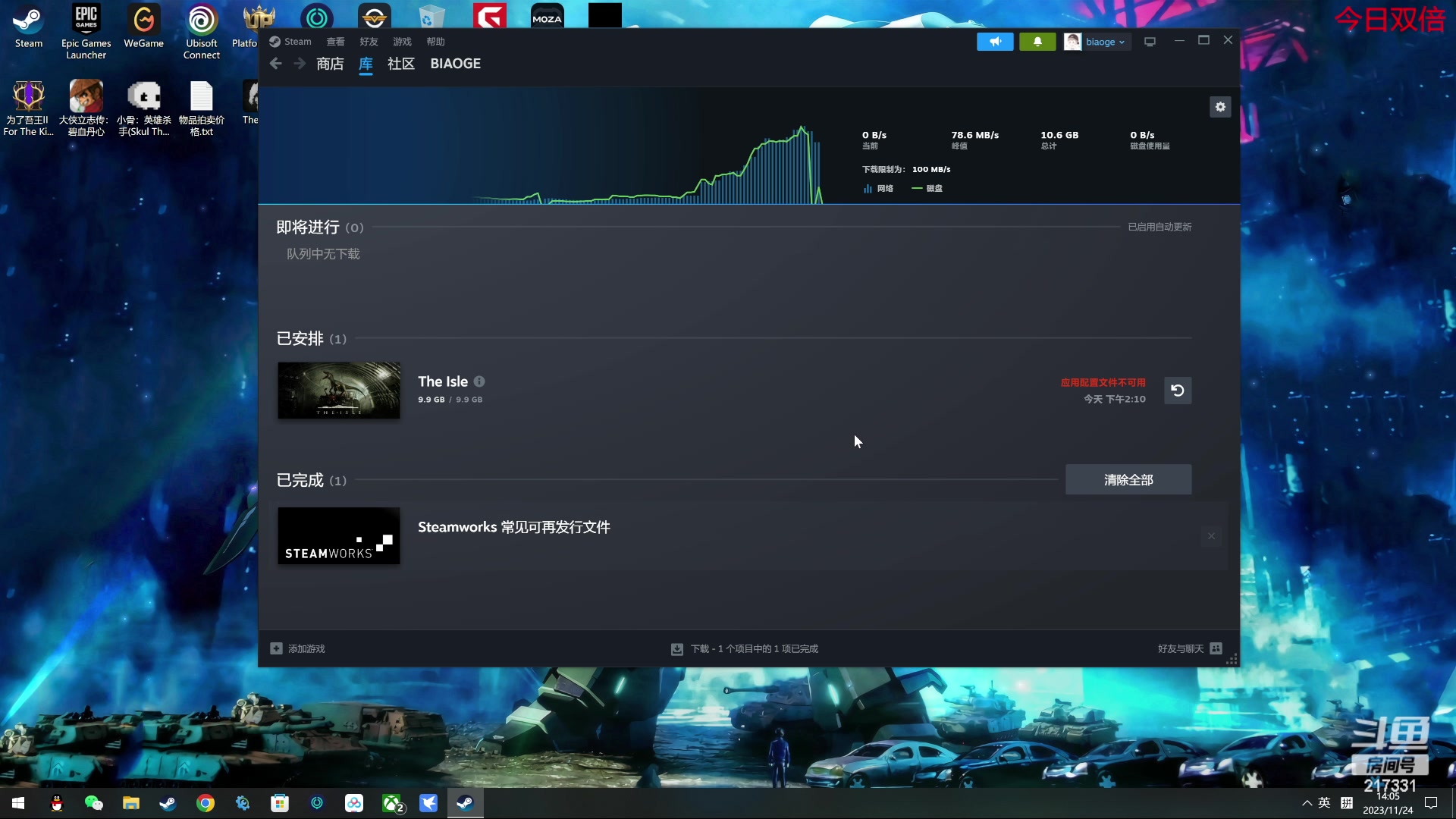Open the downloads status icon in footer

(677, 649)
